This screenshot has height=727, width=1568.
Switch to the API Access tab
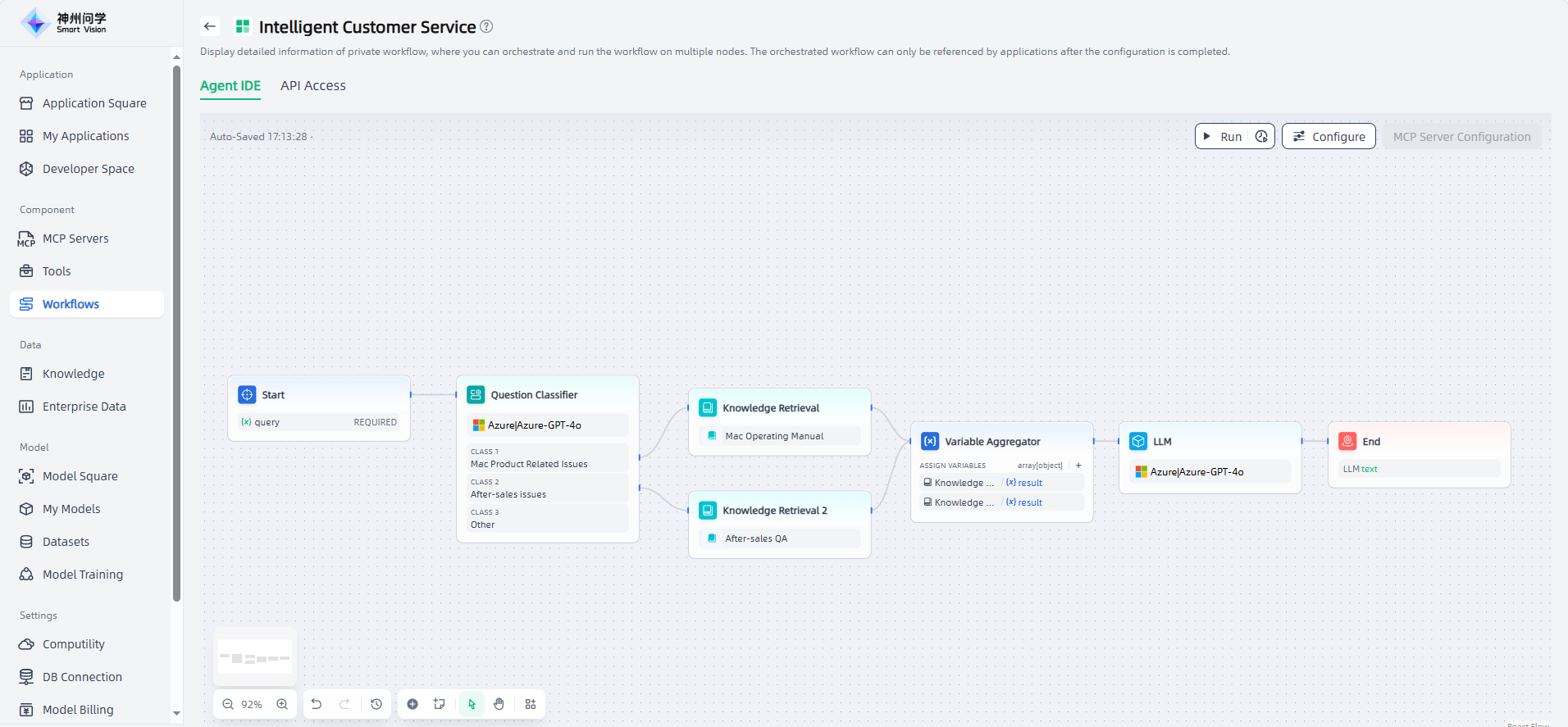pyautogui.click(x=312, y=86)
